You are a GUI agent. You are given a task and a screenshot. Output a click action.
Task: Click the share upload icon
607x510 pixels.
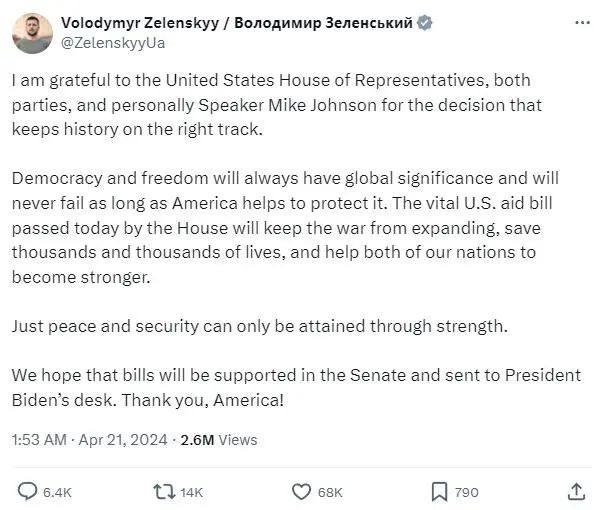point(576,491)
